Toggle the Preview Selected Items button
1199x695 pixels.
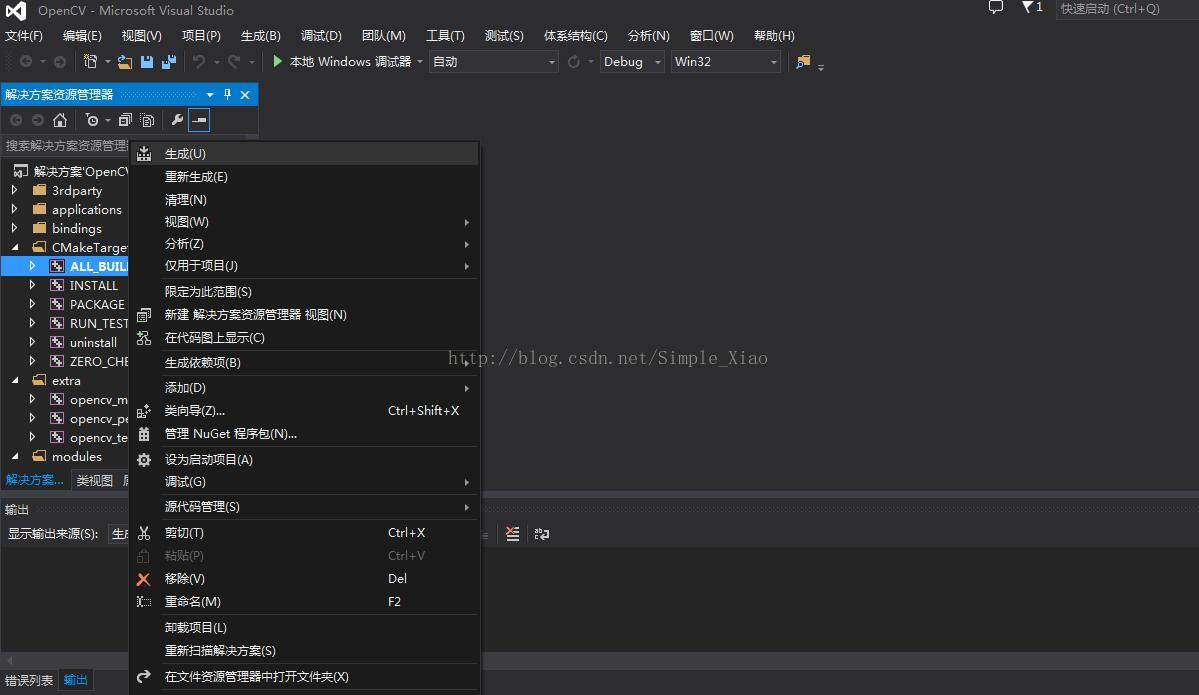coord(199,120)
